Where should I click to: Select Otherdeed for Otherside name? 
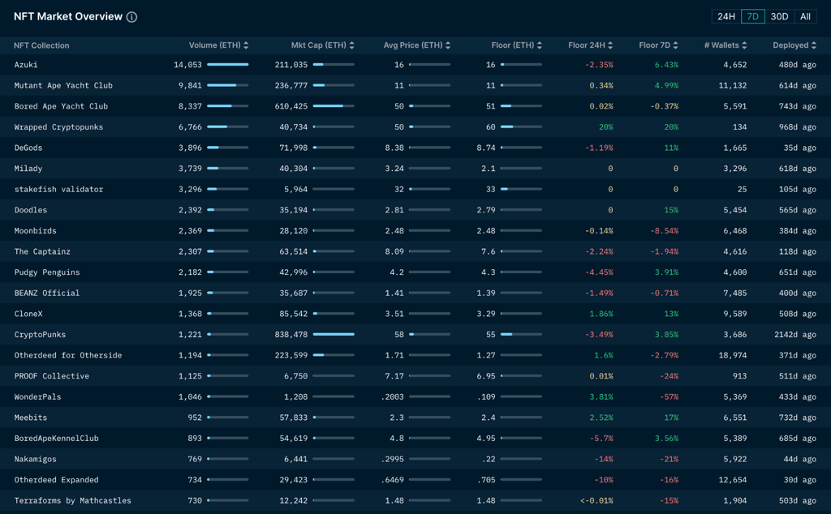click(68, 355)
